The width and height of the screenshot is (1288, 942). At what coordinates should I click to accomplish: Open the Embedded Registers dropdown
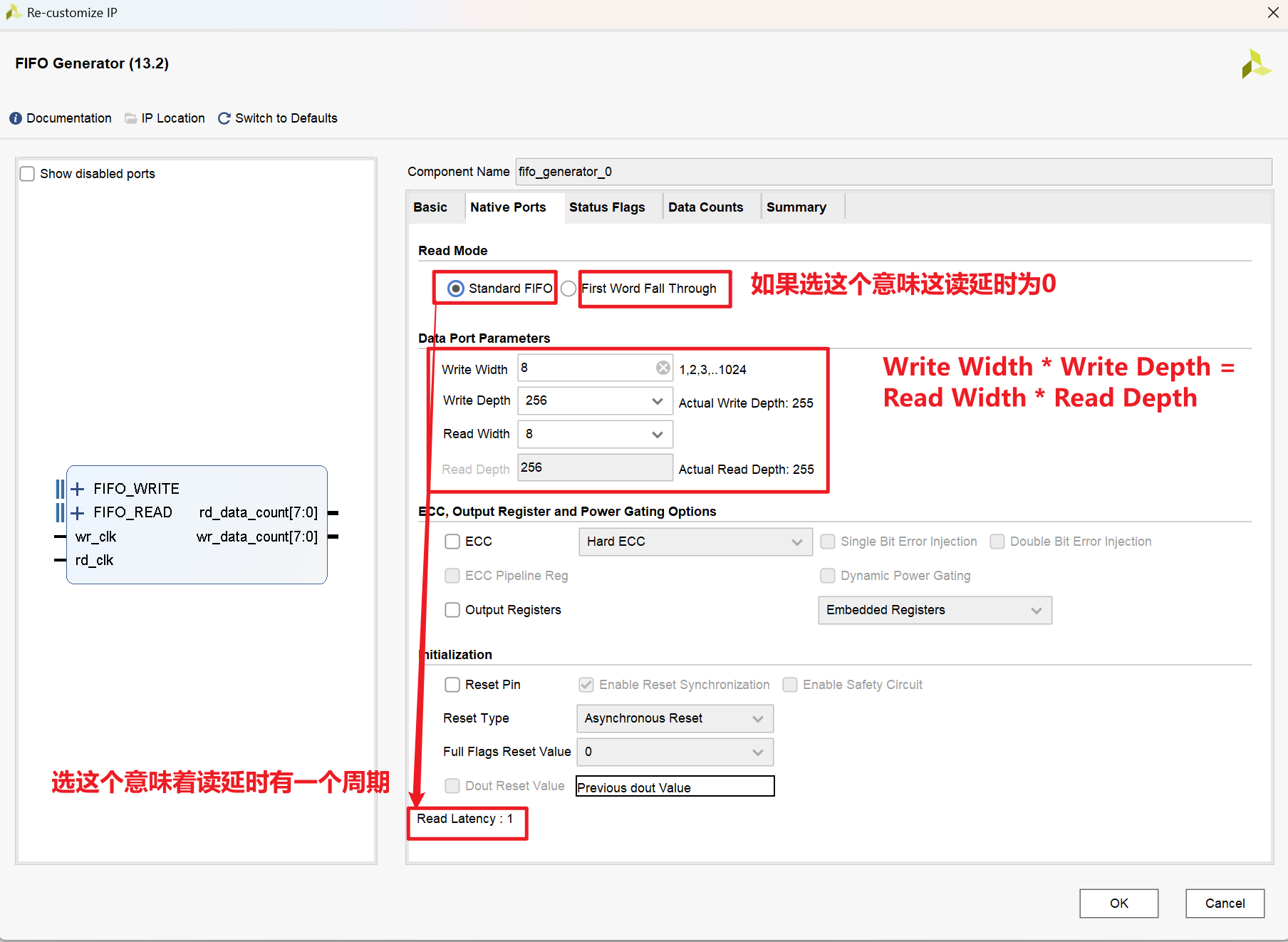pos(935,611)
